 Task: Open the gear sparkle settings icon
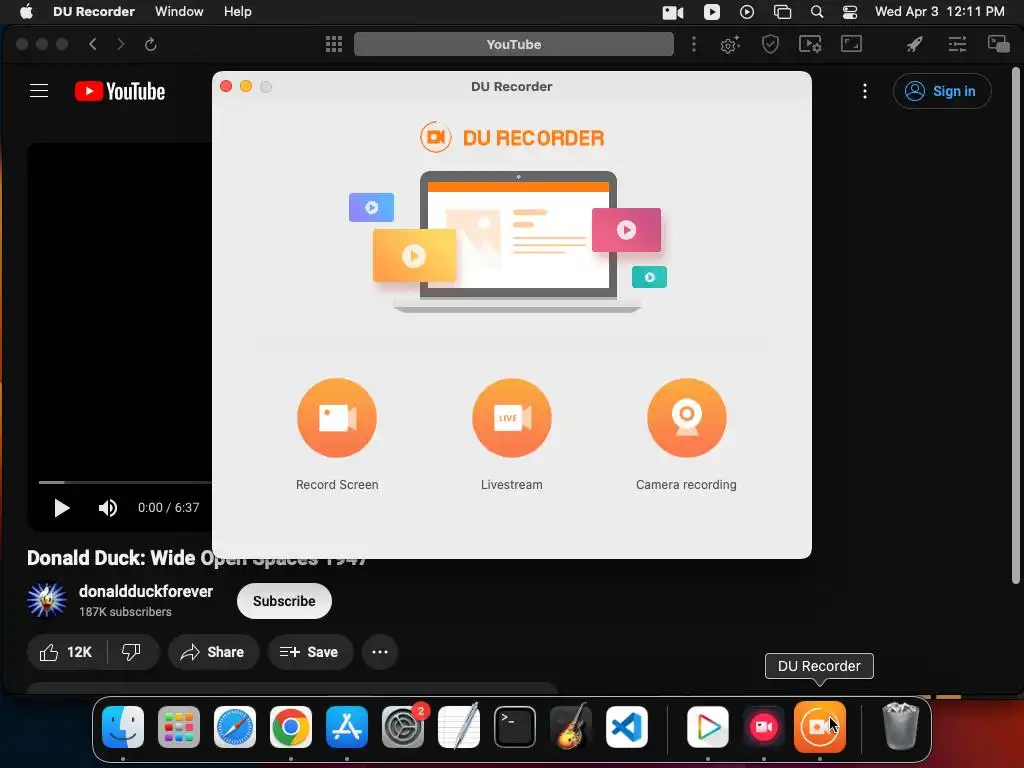point(729,44)
